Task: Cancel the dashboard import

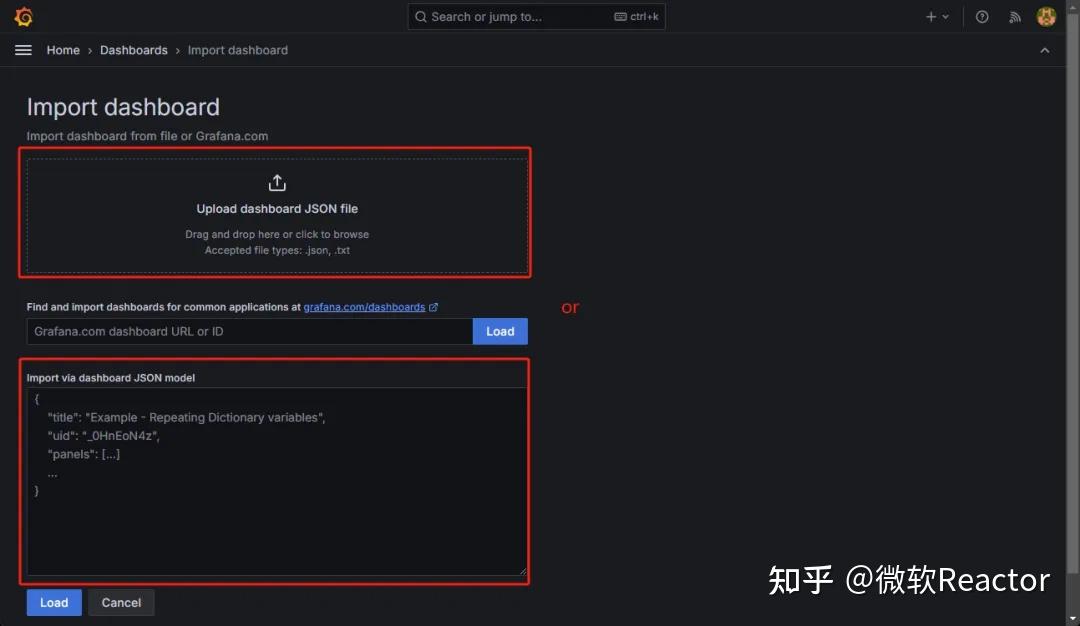Action: tap(121, 602)
